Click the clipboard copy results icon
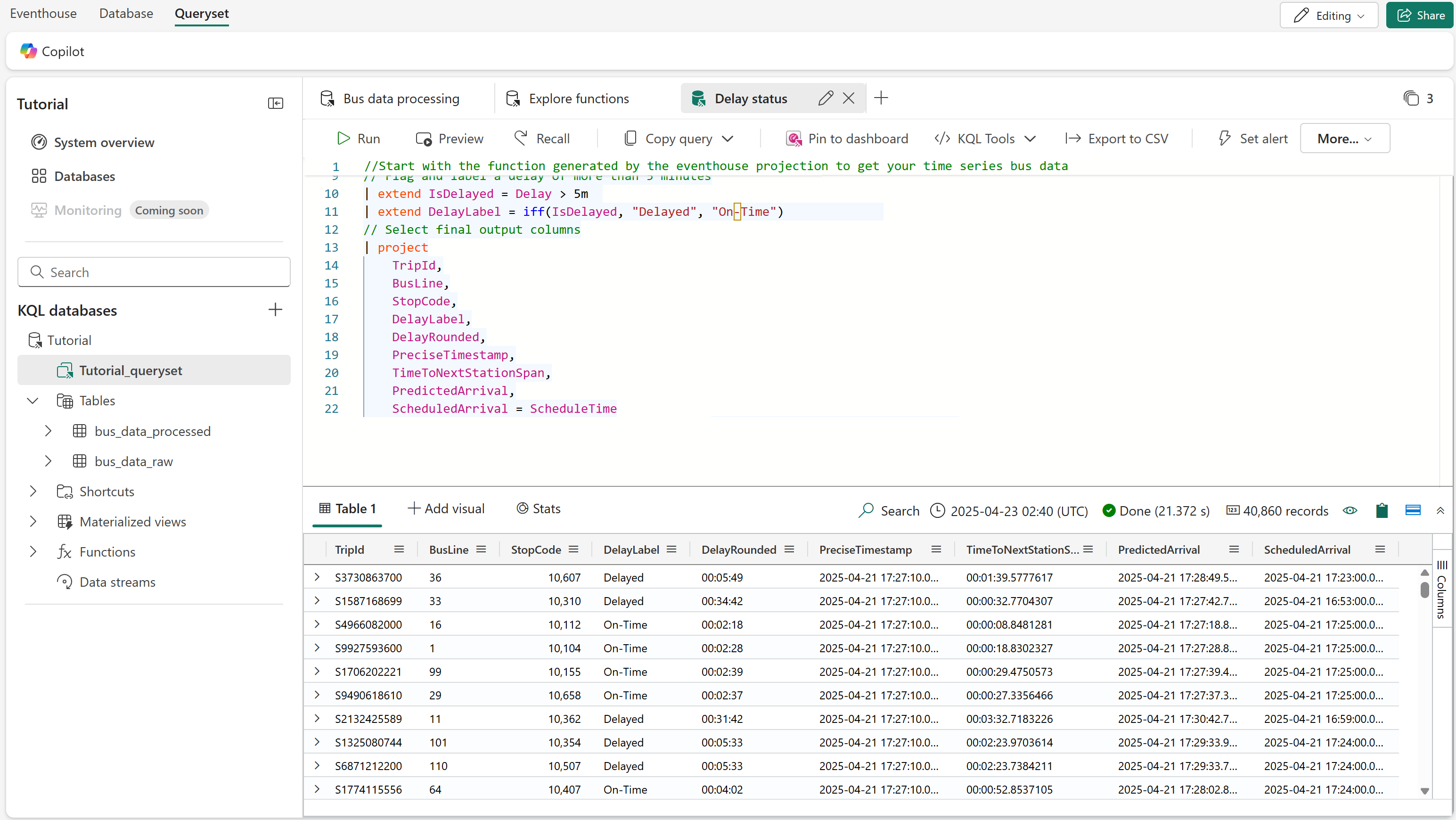Image resolution: width=1456 pixels, height=820 pixels. click(x=1382, y=510)
